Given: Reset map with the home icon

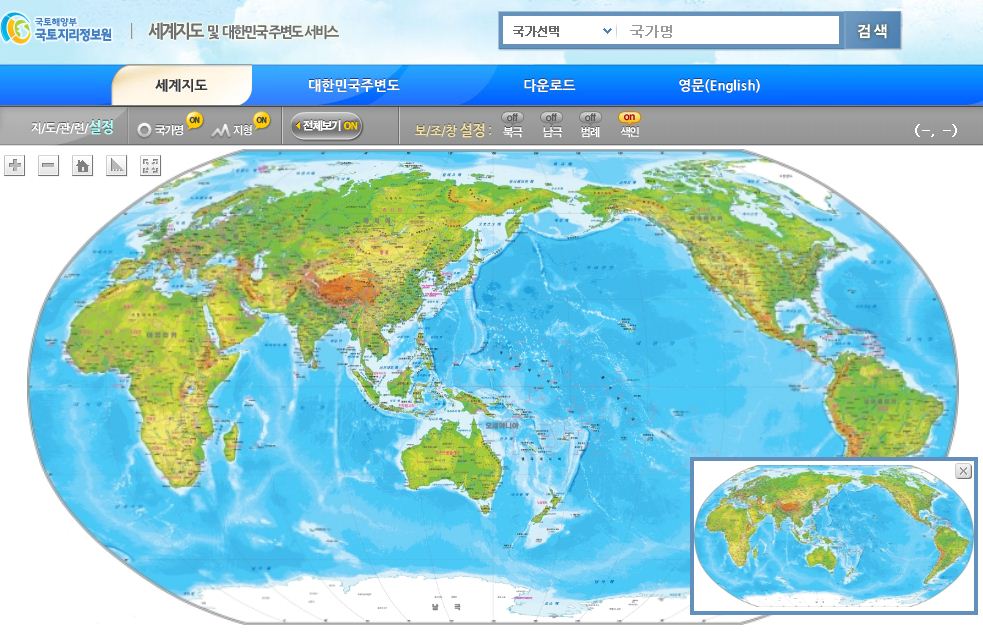Looking at the screenshot, I should coord(82,166).
